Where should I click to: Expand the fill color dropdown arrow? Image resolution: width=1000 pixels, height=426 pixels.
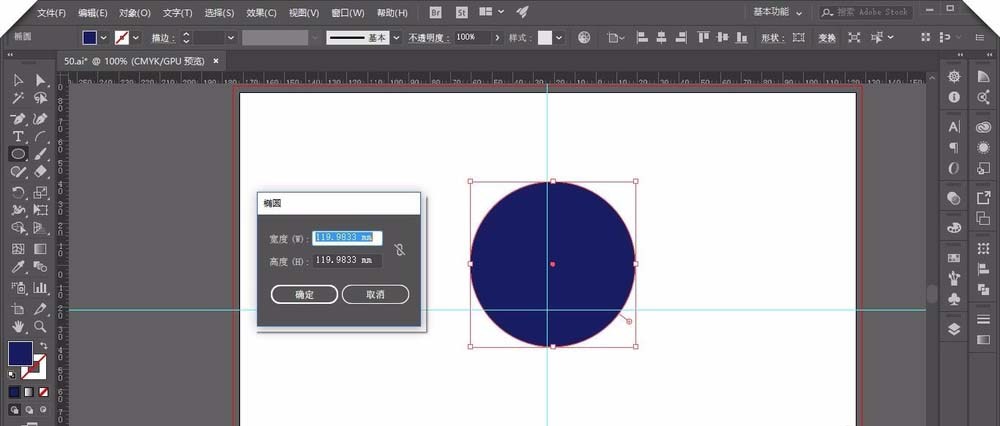(x=103, y=38)
